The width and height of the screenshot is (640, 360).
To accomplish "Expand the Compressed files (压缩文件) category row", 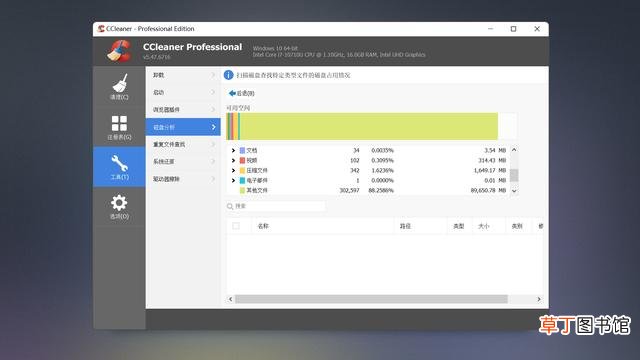I will click(x=233, y=170).
